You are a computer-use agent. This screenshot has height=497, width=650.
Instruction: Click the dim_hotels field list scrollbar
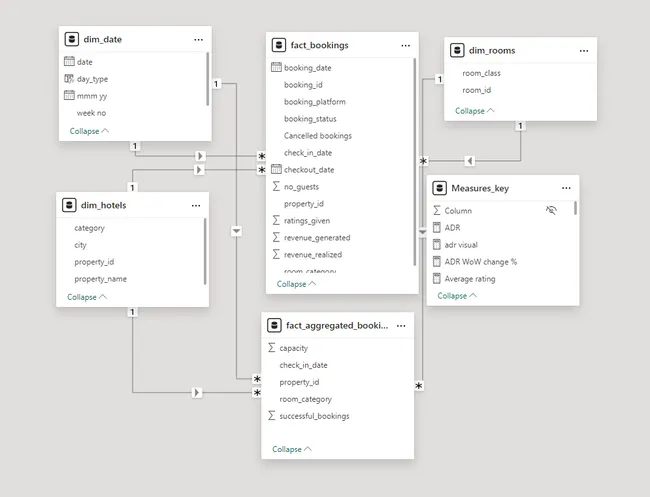205,252
